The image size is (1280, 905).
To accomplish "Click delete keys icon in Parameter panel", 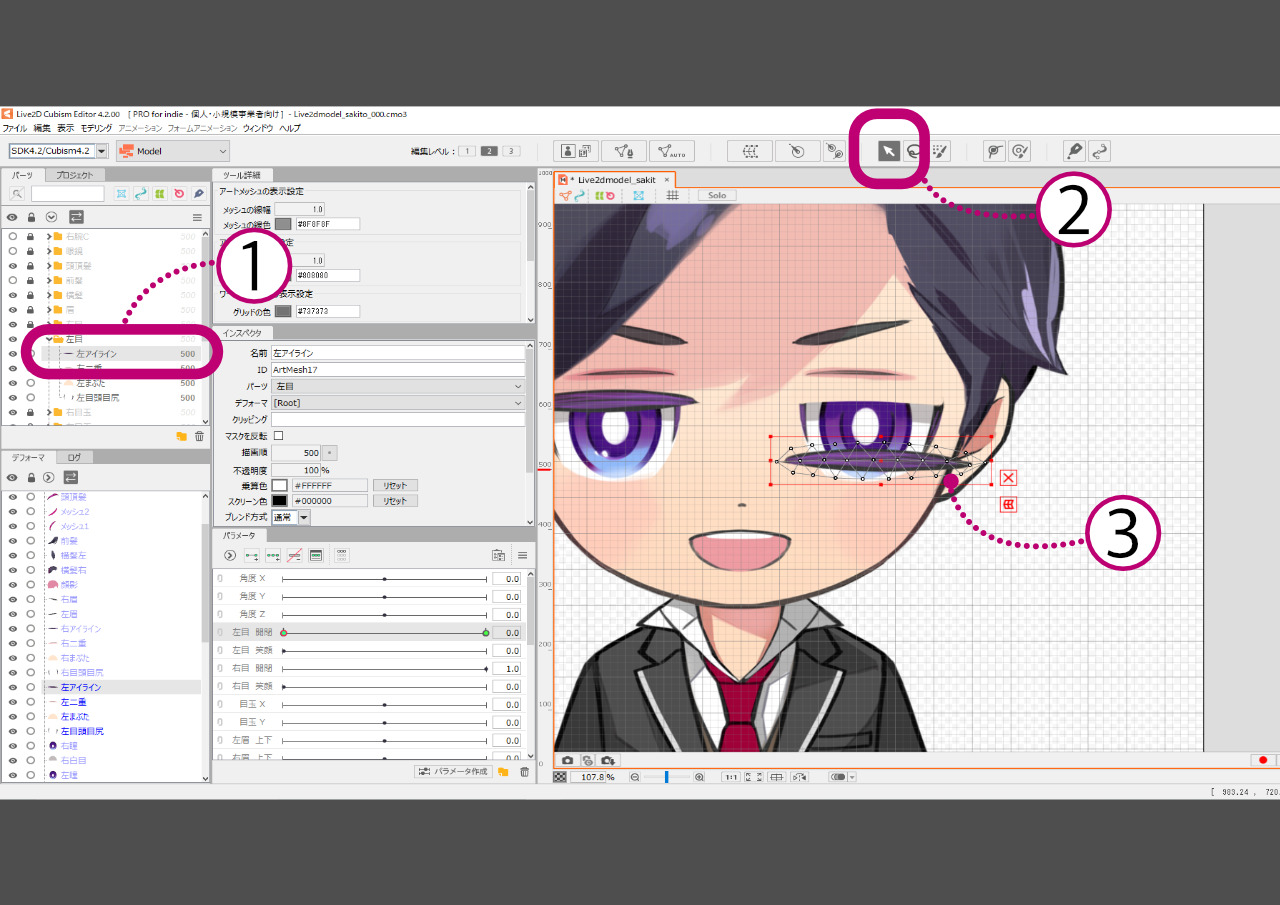I will (x=294, y=555).
